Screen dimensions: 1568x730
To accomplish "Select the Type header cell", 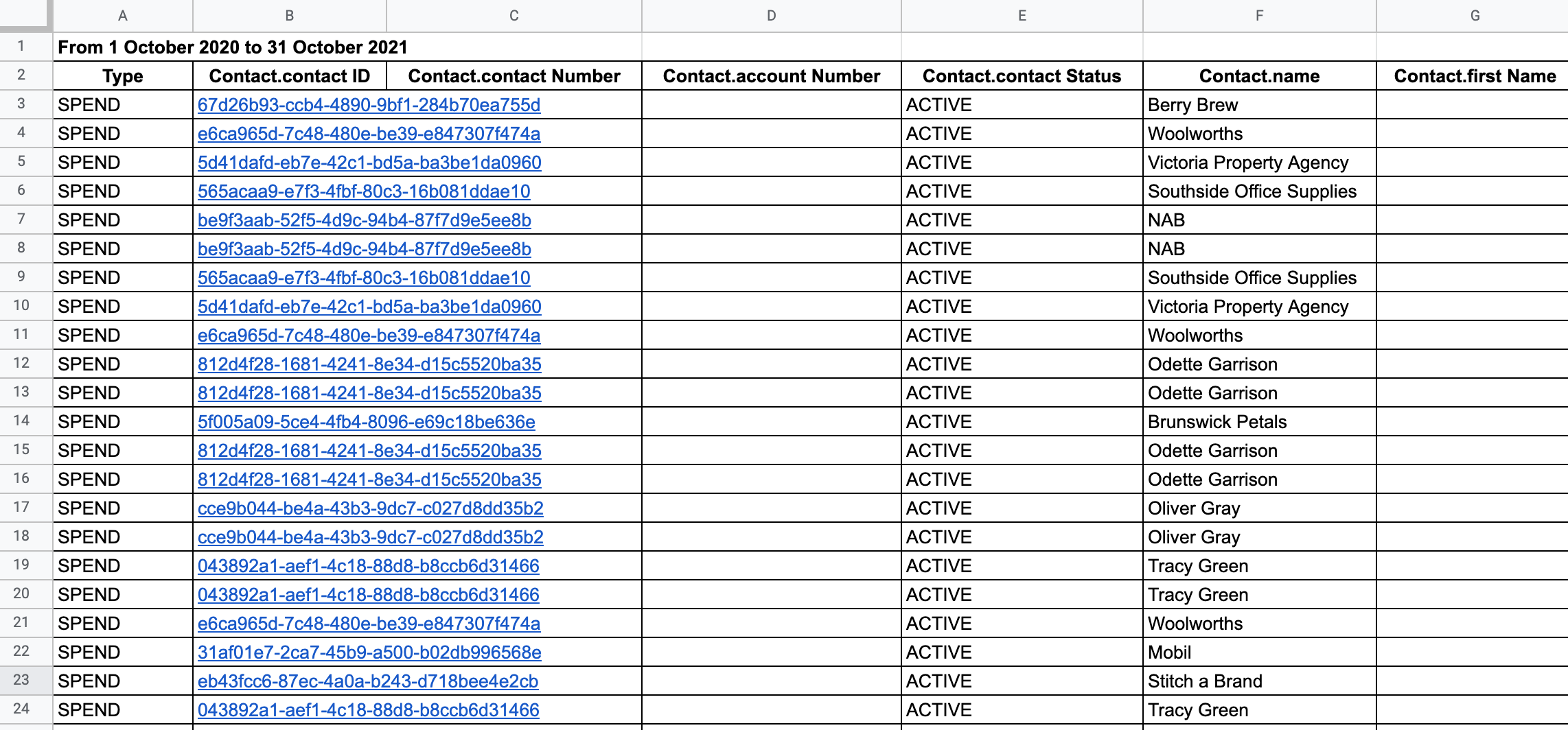I will 122,75.
